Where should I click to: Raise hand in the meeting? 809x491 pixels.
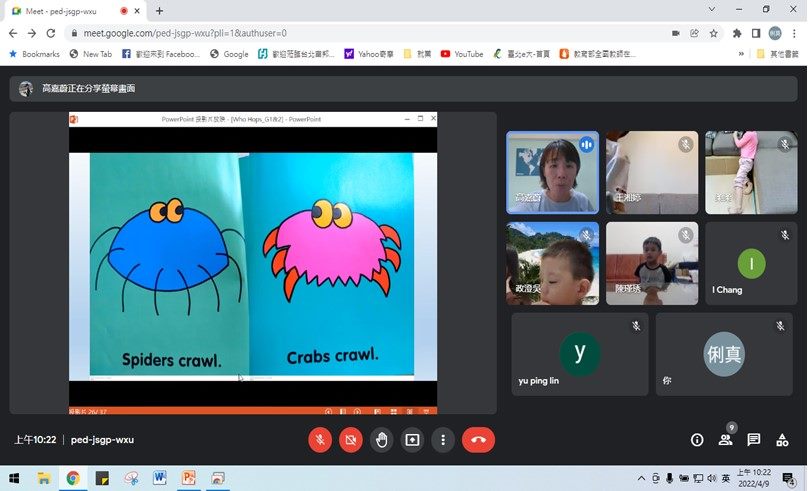[381, 439]
